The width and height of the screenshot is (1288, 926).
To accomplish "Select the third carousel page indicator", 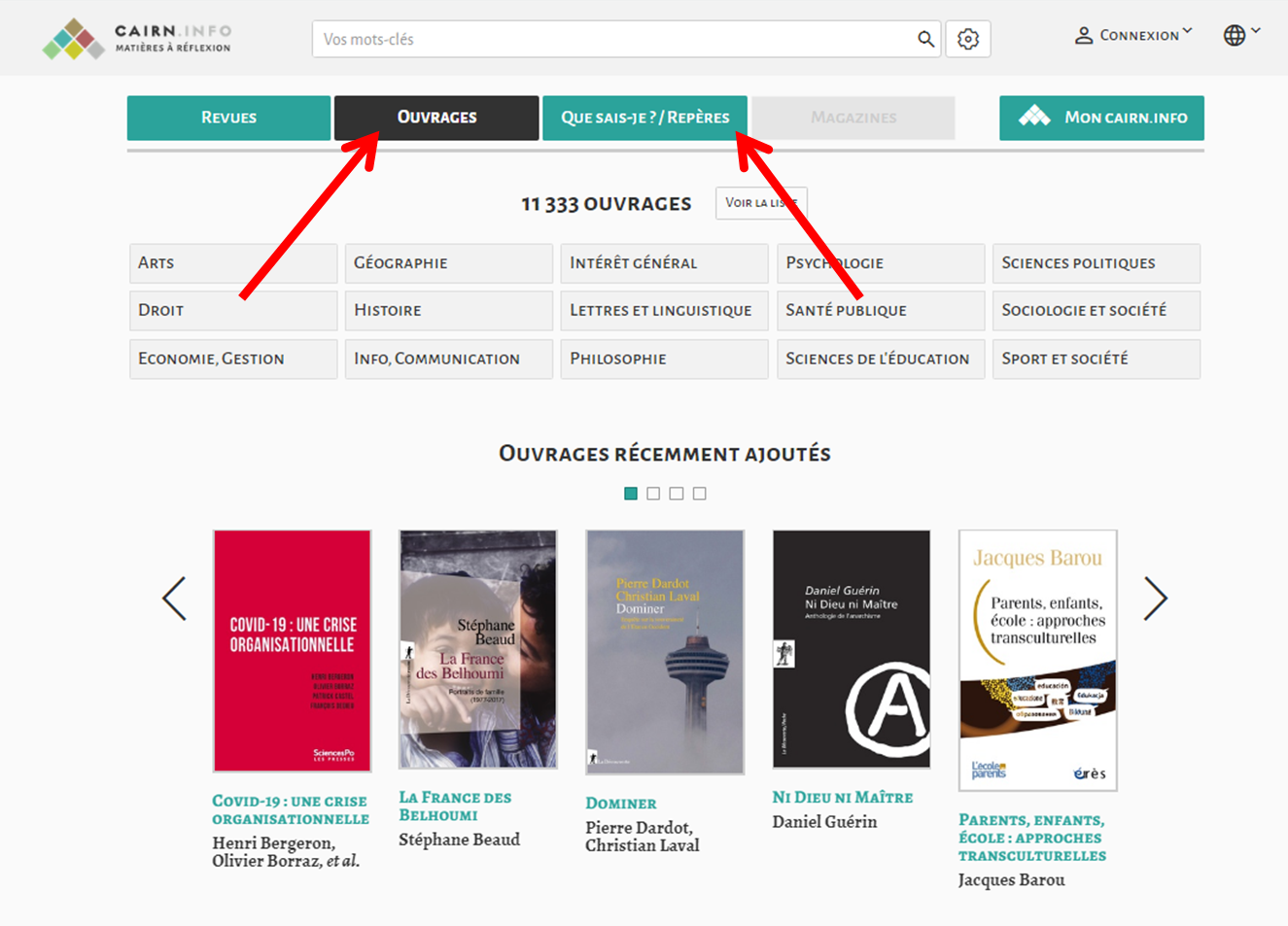I will [677, 494].
